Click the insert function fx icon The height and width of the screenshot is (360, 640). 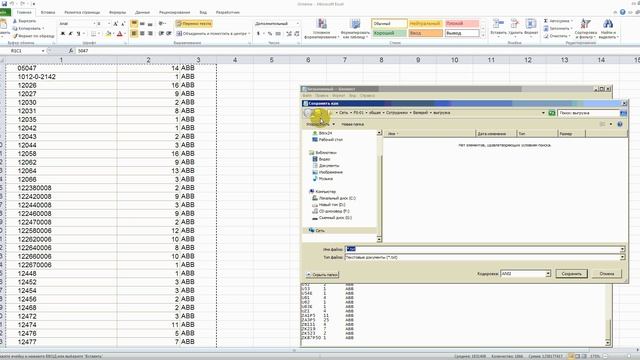point(71,51)
